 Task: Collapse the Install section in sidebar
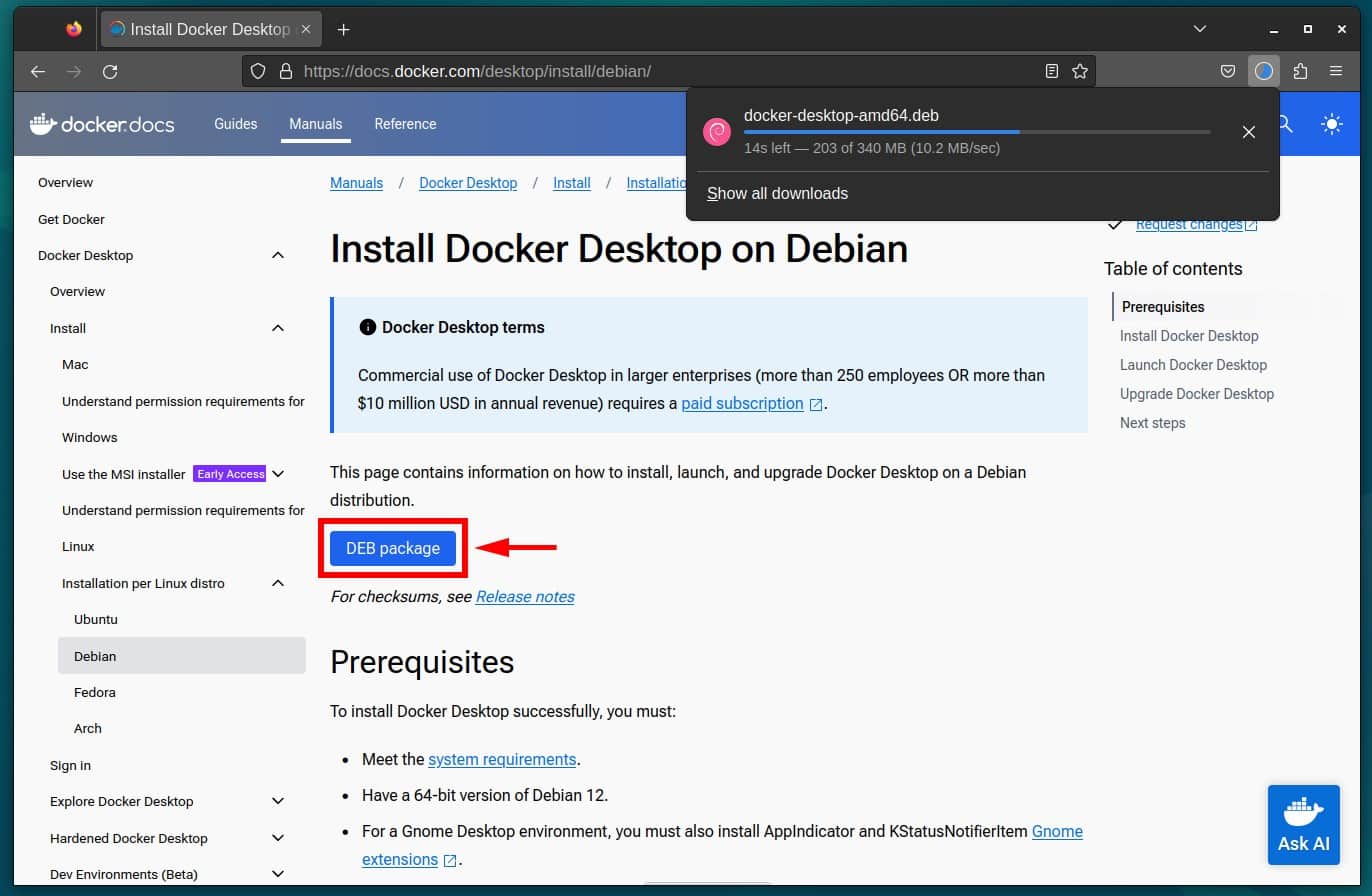point(277,328)
